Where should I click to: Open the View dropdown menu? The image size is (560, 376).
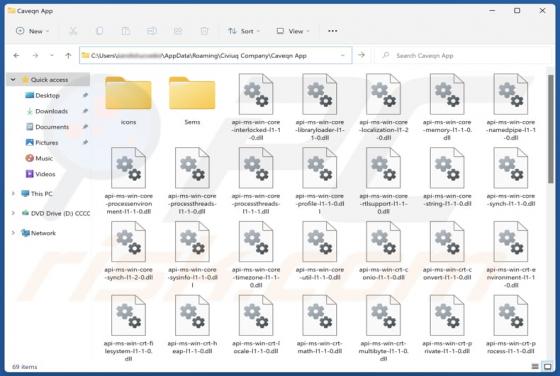(x=293, y=31)
